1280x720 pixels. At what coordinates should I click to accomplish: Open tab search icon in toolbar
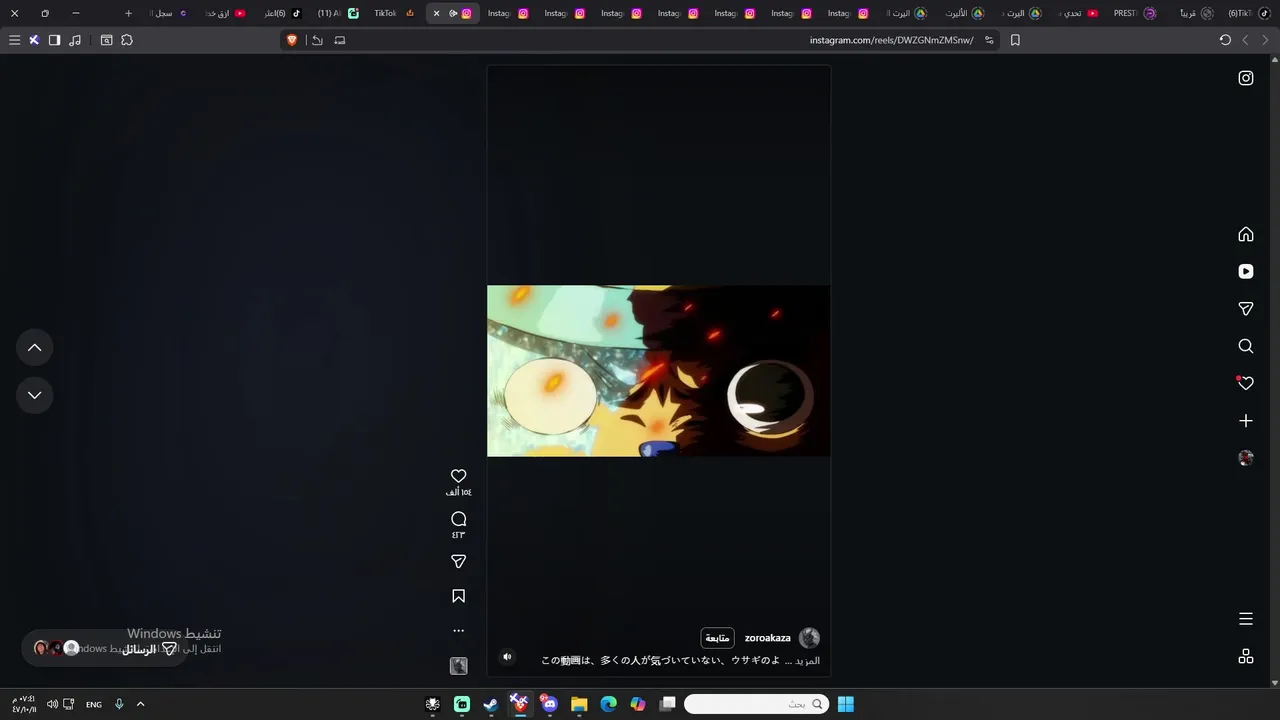pyautogui.click(x=106, y=40)
